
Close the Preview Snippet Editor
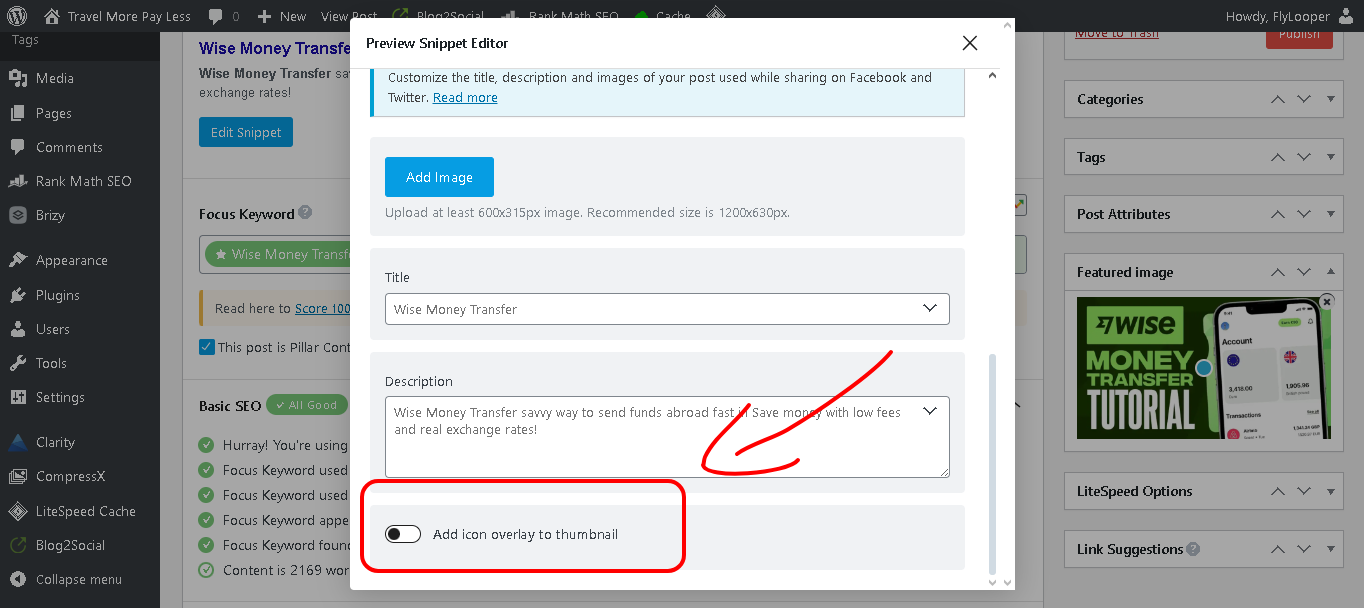969,43
